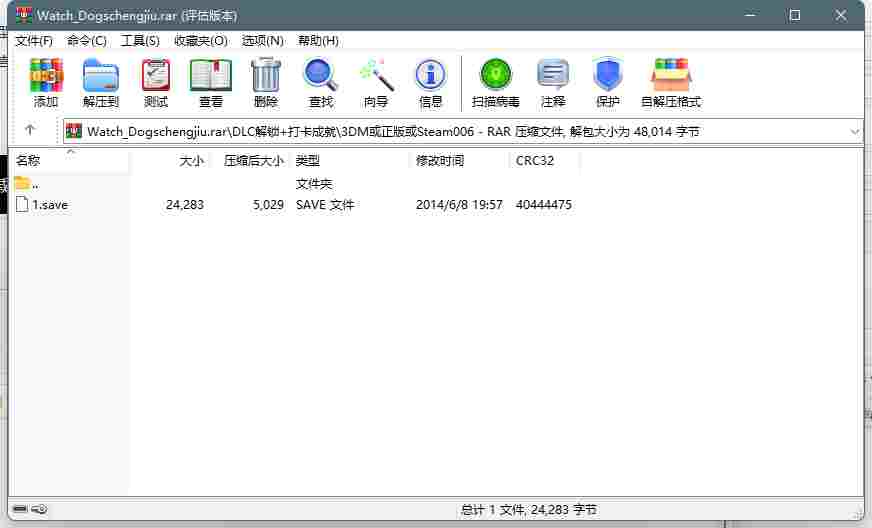
Task: Click the '文件夹' type cell
Action: coord(314,184)
